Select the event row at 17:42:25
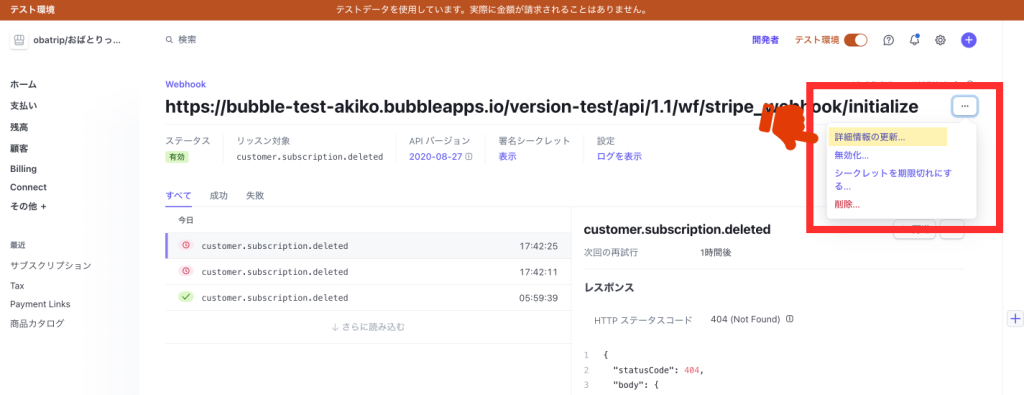The width and height of the screenshot is (1024, 395). pyautogui.click(x=368, y=245)
